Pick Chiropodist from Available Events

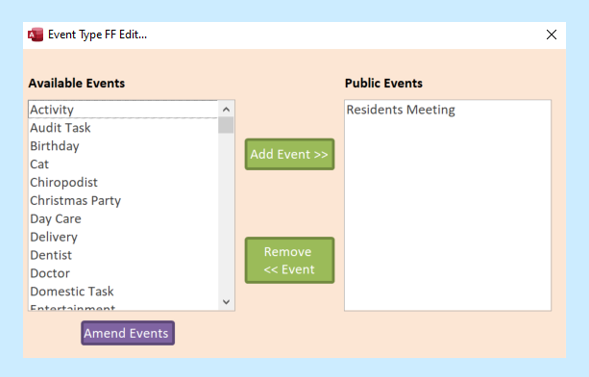point(123,182)
